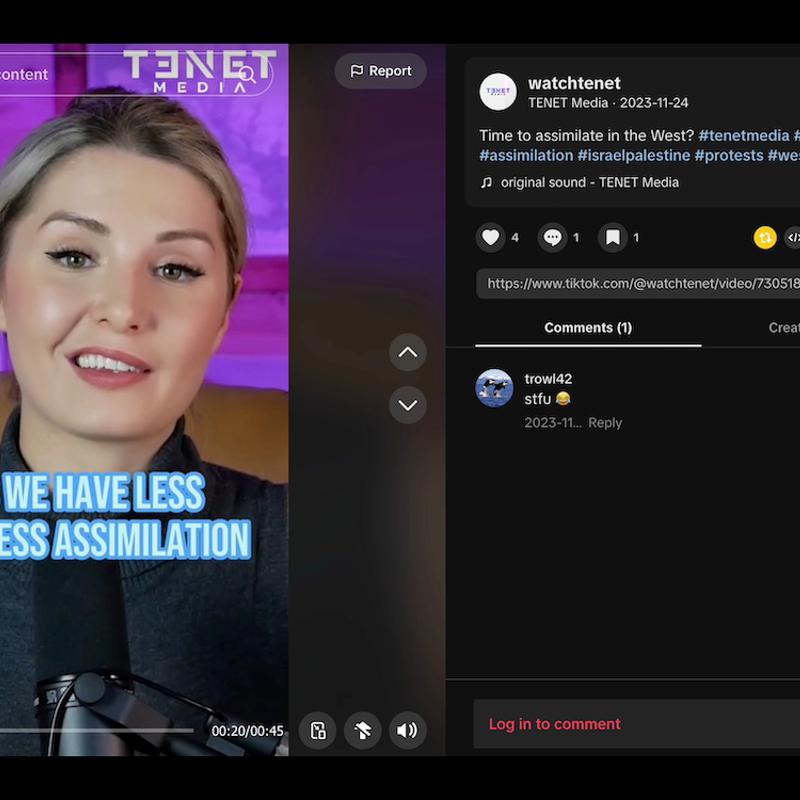Open the #israelpalestine hashtag
This screenshot has width=800, height=800.
tap(634, 155)
